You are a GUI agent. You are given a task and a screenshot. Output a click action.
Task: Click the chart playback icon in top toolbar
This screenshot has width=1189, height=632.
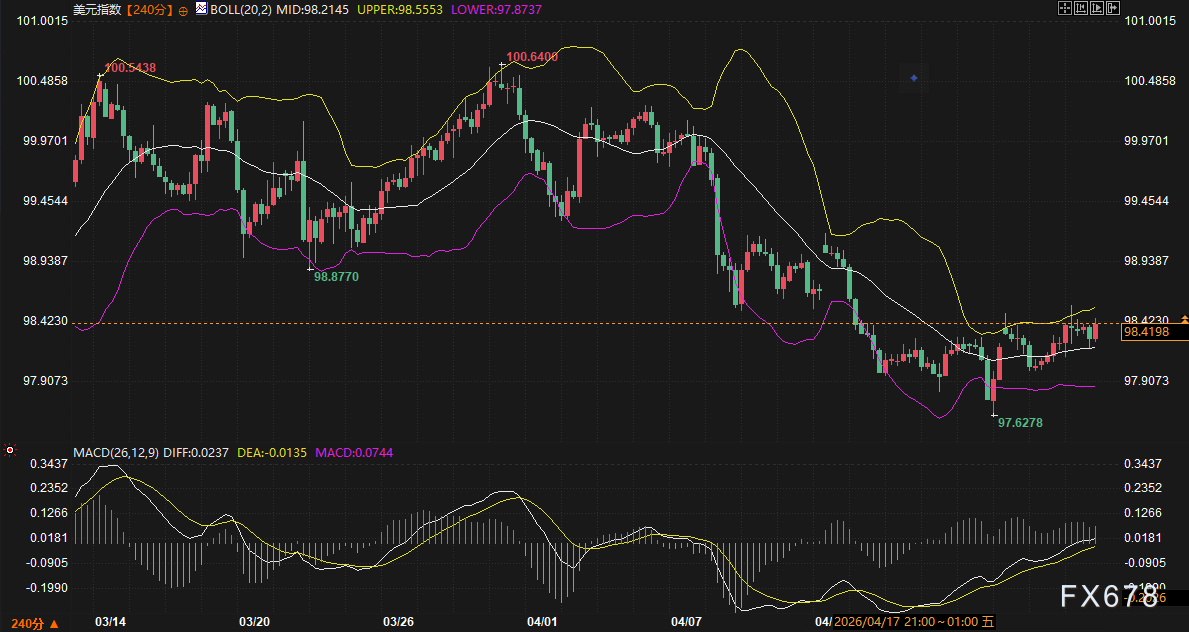1097,8
